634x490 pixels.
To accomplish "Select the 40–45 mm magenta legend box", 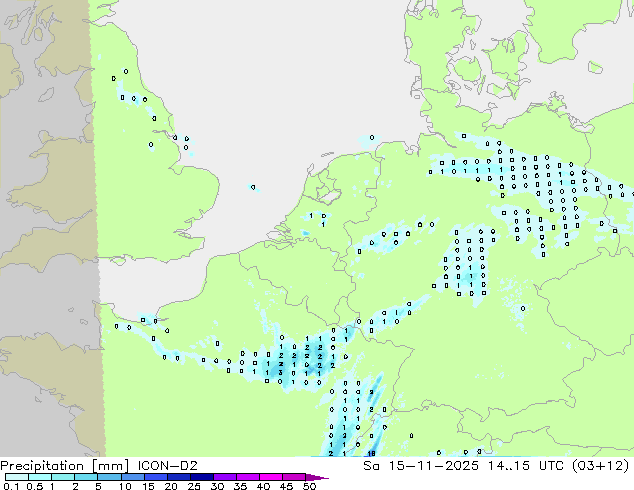I will click(271, 477).
